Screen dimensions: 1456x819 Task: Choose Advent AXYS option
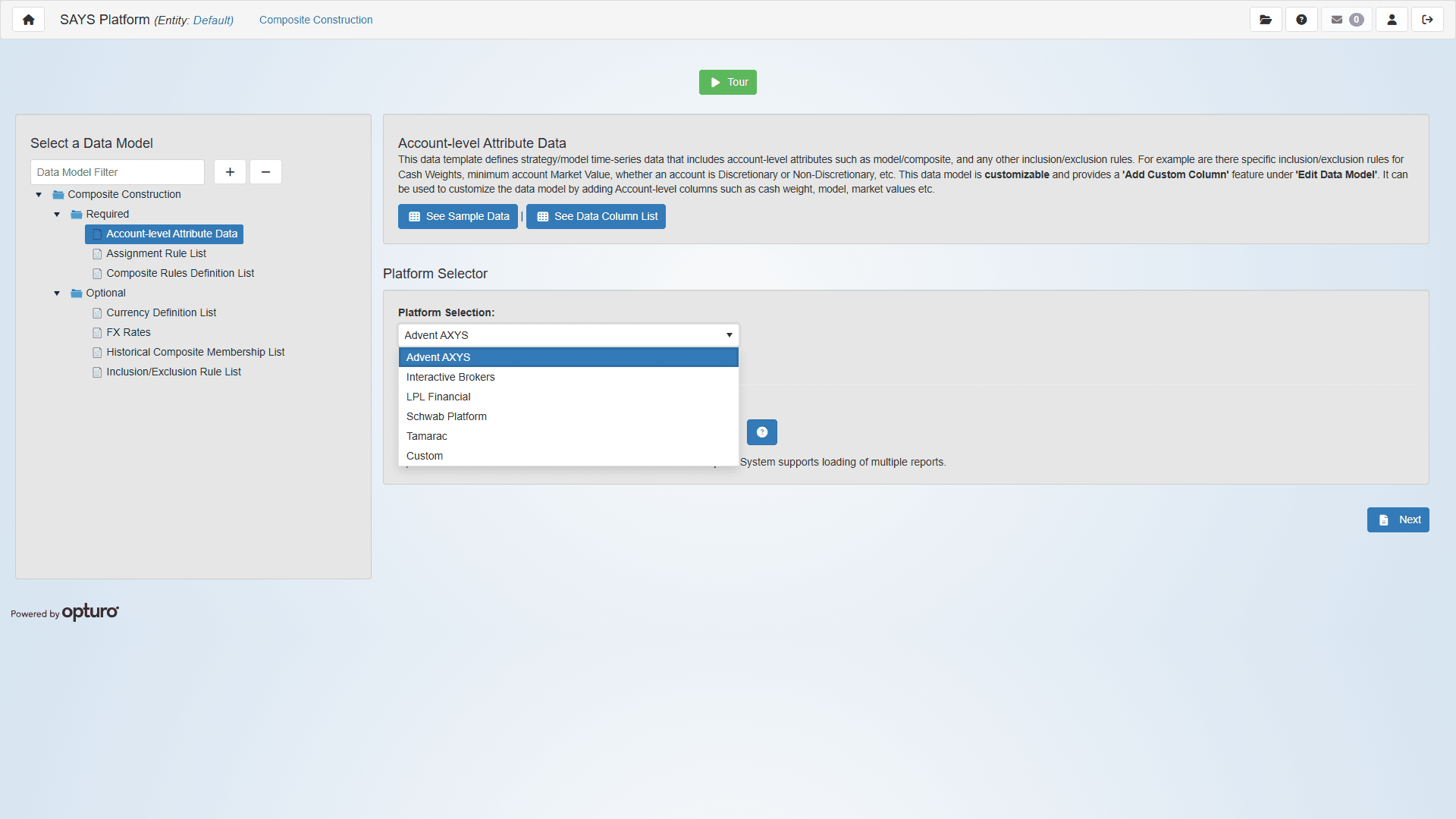point(569,357)
